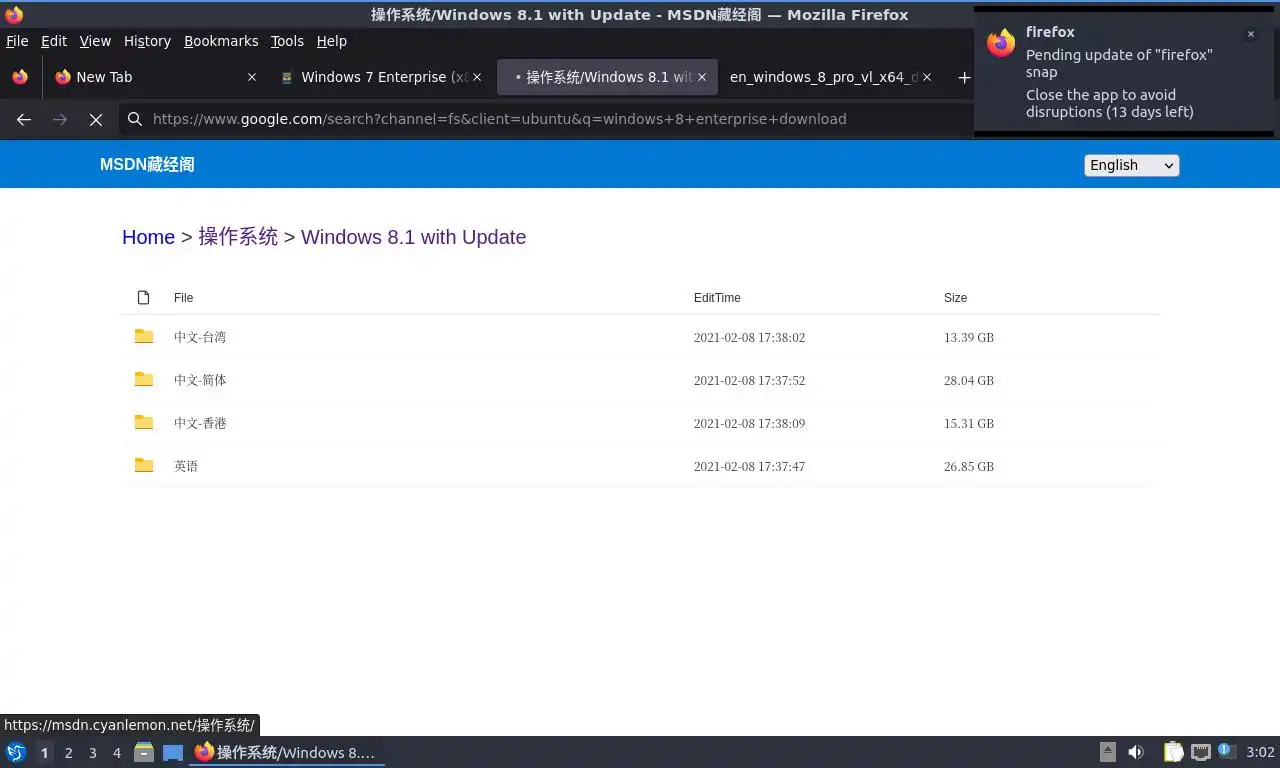Open the clipboard manager tray icon
Viewport: 1280px width, 768px height.
[1174, 752]
